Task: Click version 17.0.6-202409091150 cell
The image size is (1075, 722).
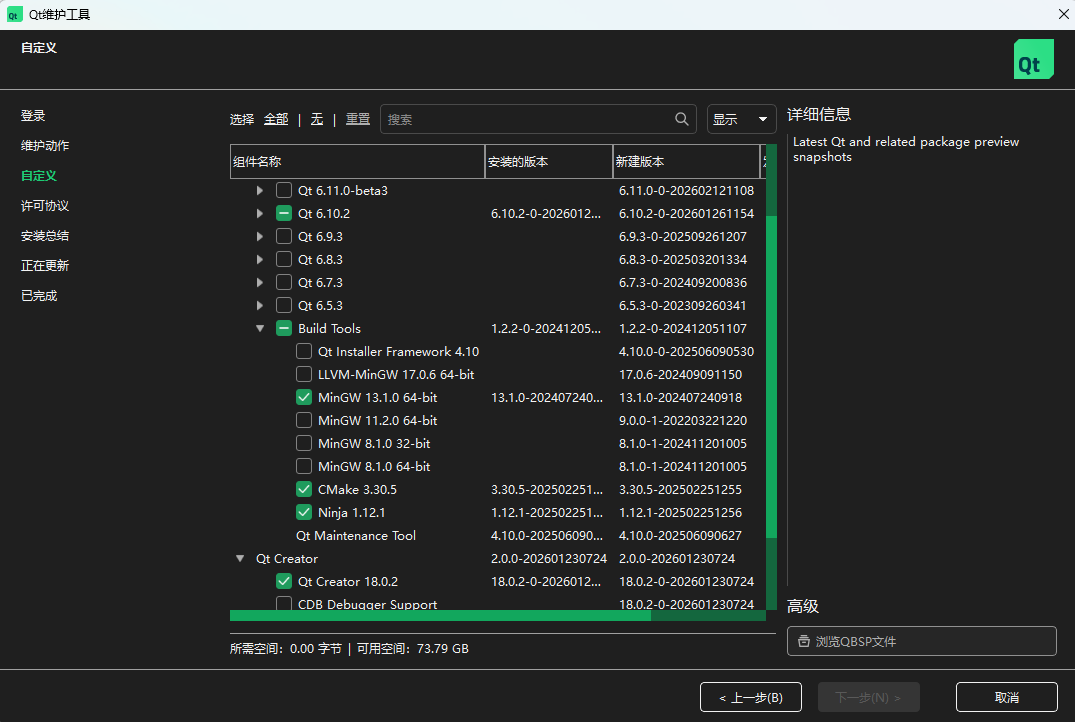Action: 680,374
